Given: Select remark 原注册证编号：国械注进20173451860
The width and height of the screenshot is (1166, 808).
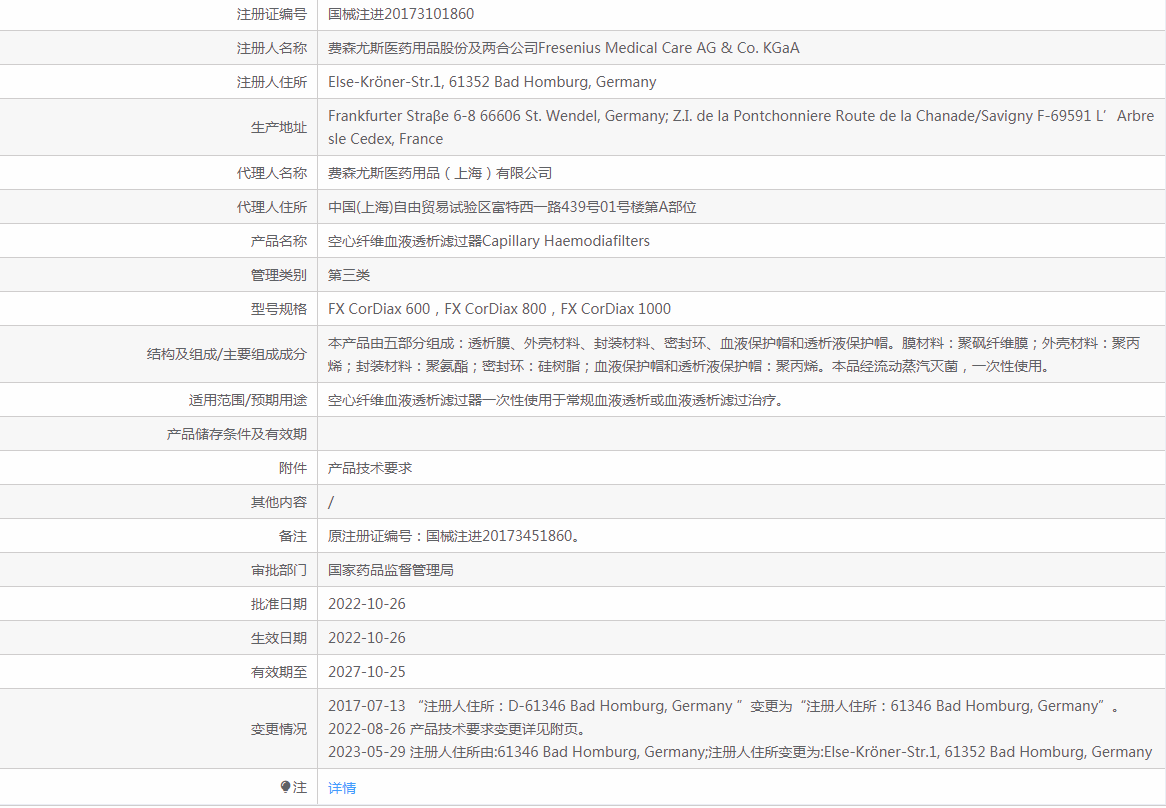Looking at the screenshot, I should click(454, 537).
